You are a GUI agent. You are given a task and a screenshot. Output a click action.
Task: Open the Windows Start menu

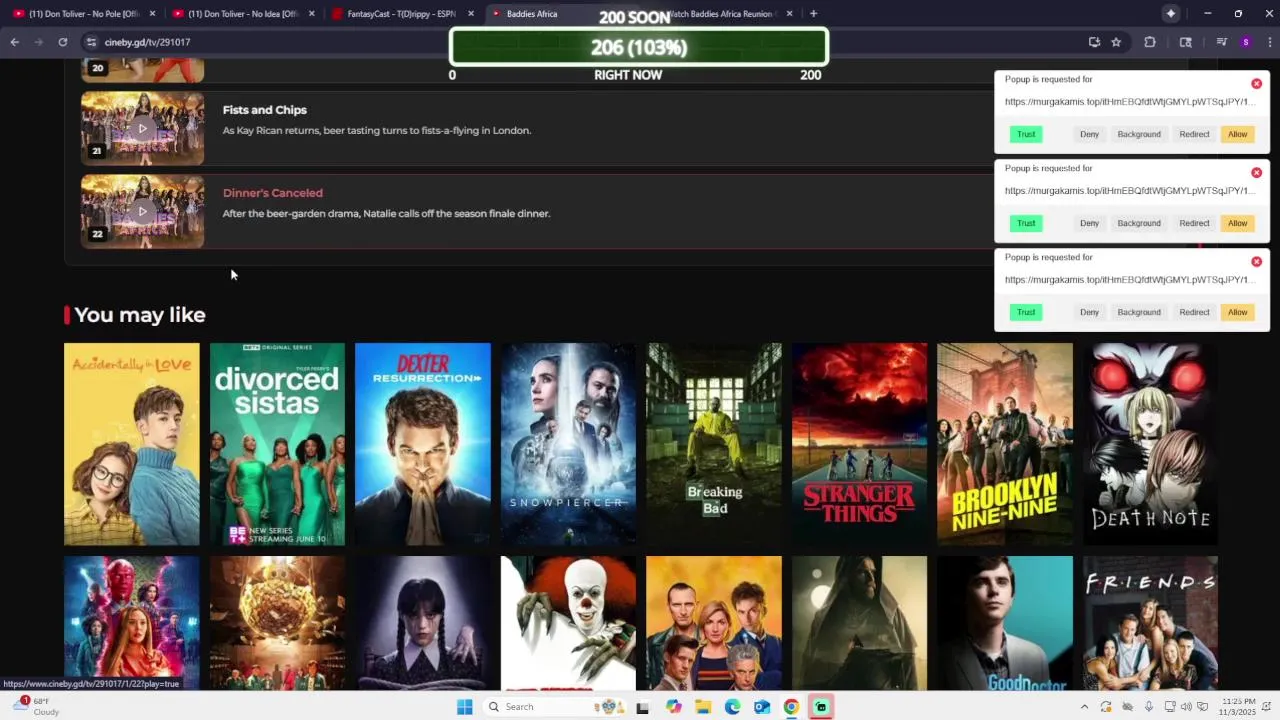465,707
